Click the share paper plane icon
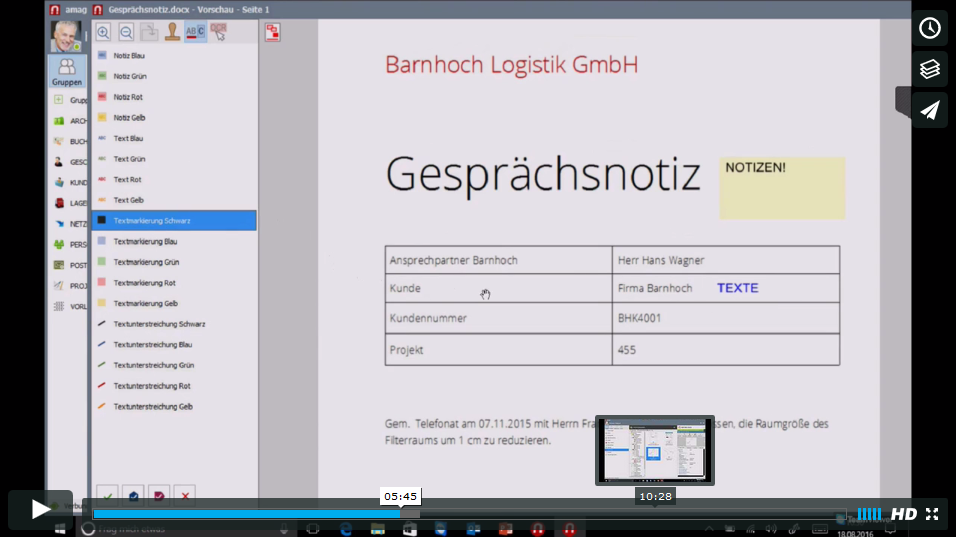 930,110
